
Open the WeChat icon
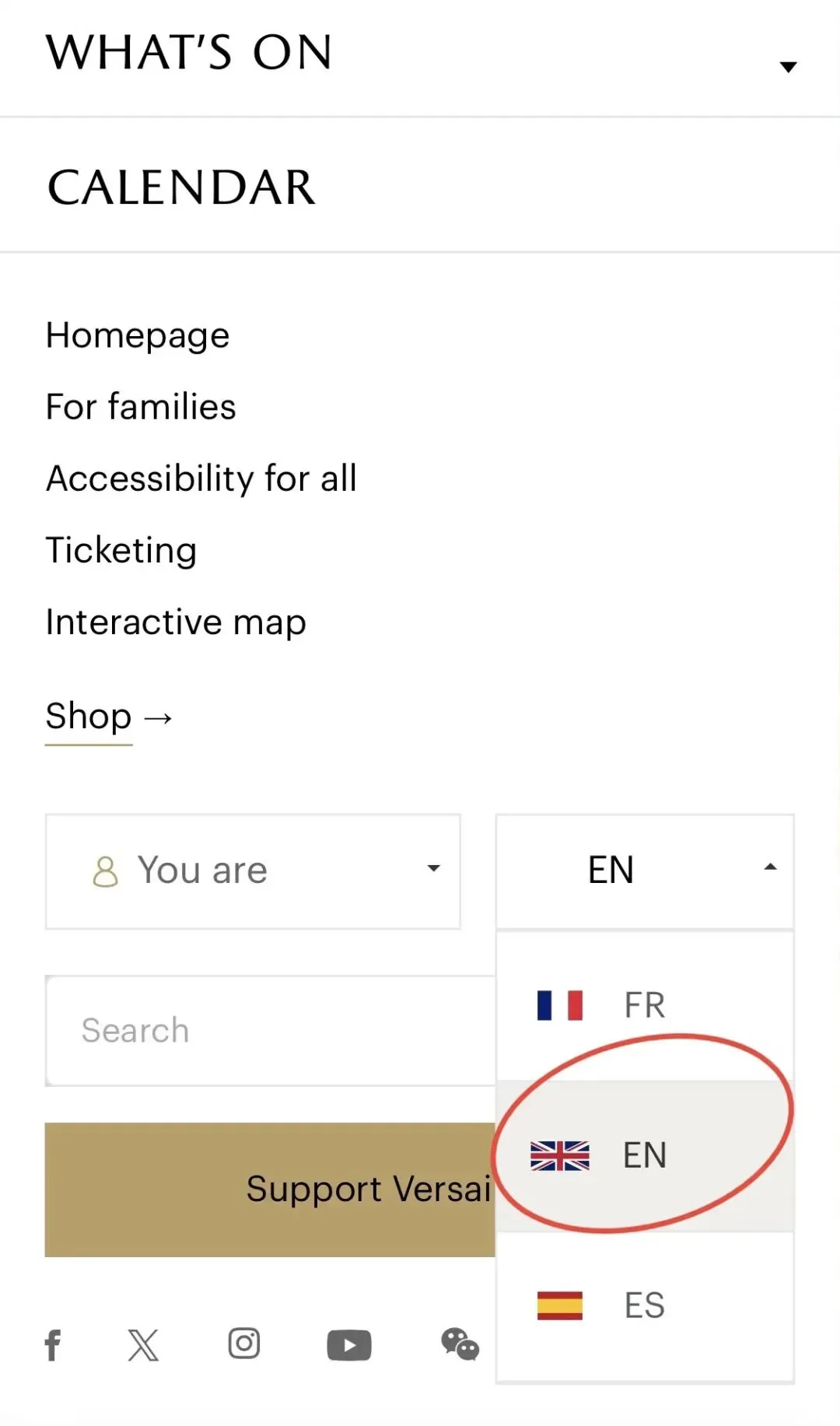click(x=460, y=1344)
